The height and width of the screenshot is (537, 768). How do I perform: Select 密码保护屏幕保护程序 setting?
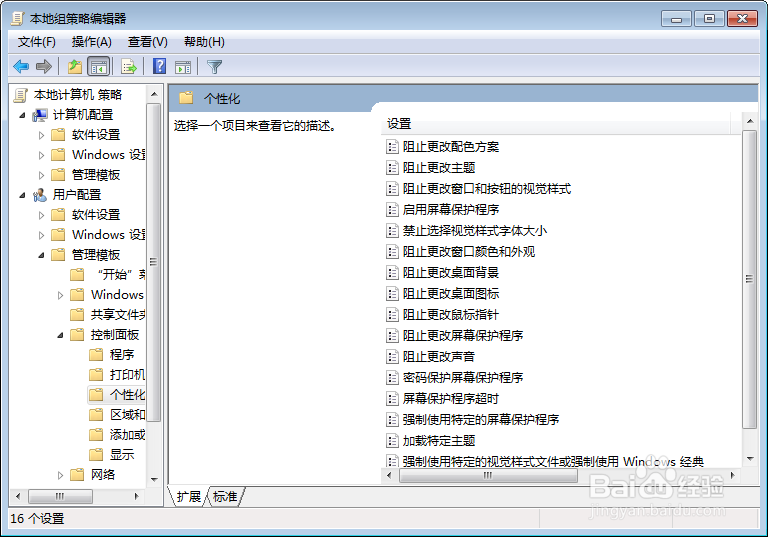[x=463, y=377]
